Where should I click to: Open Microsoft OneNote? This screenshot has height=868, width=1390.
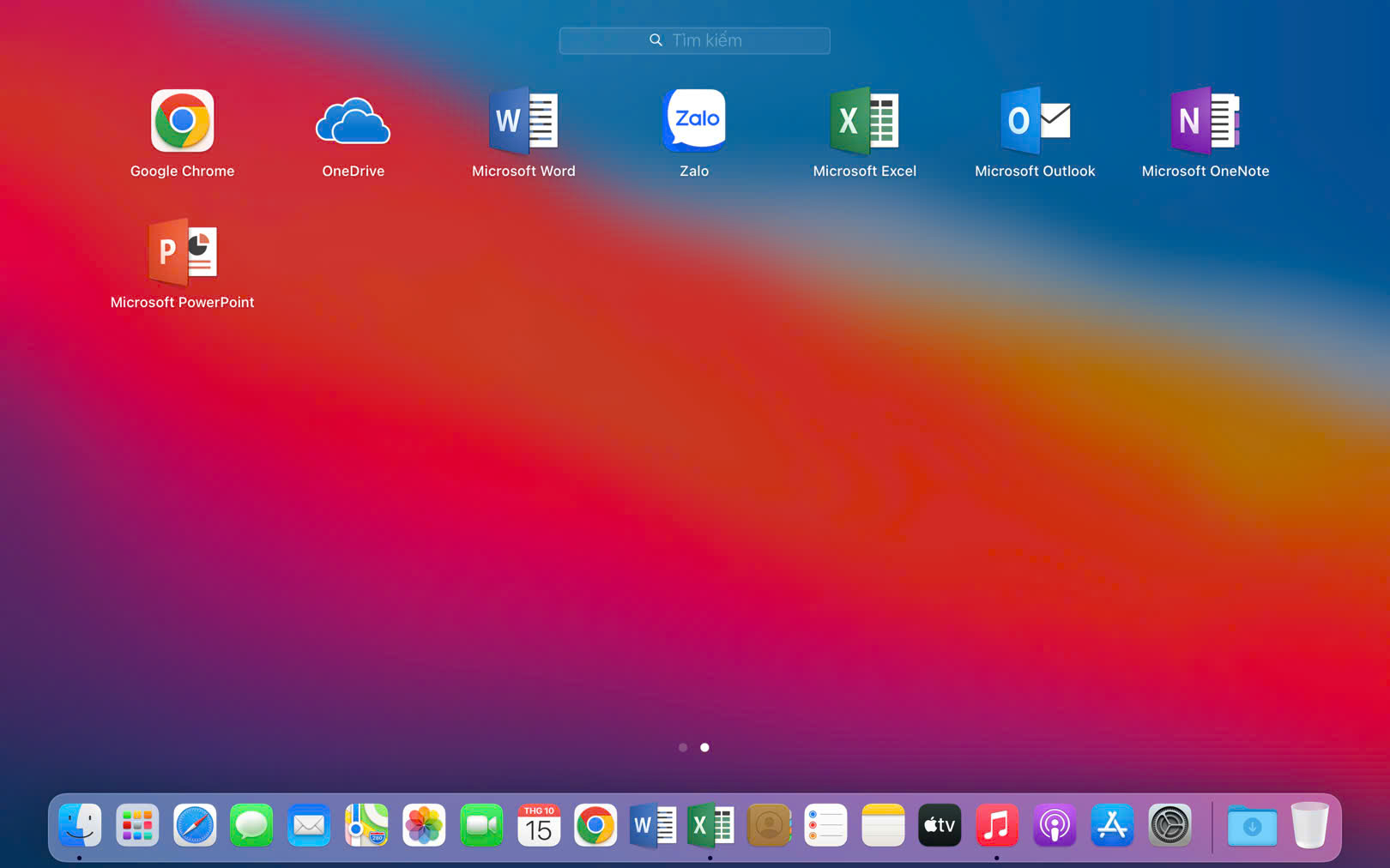click(x=1205, y=122)
